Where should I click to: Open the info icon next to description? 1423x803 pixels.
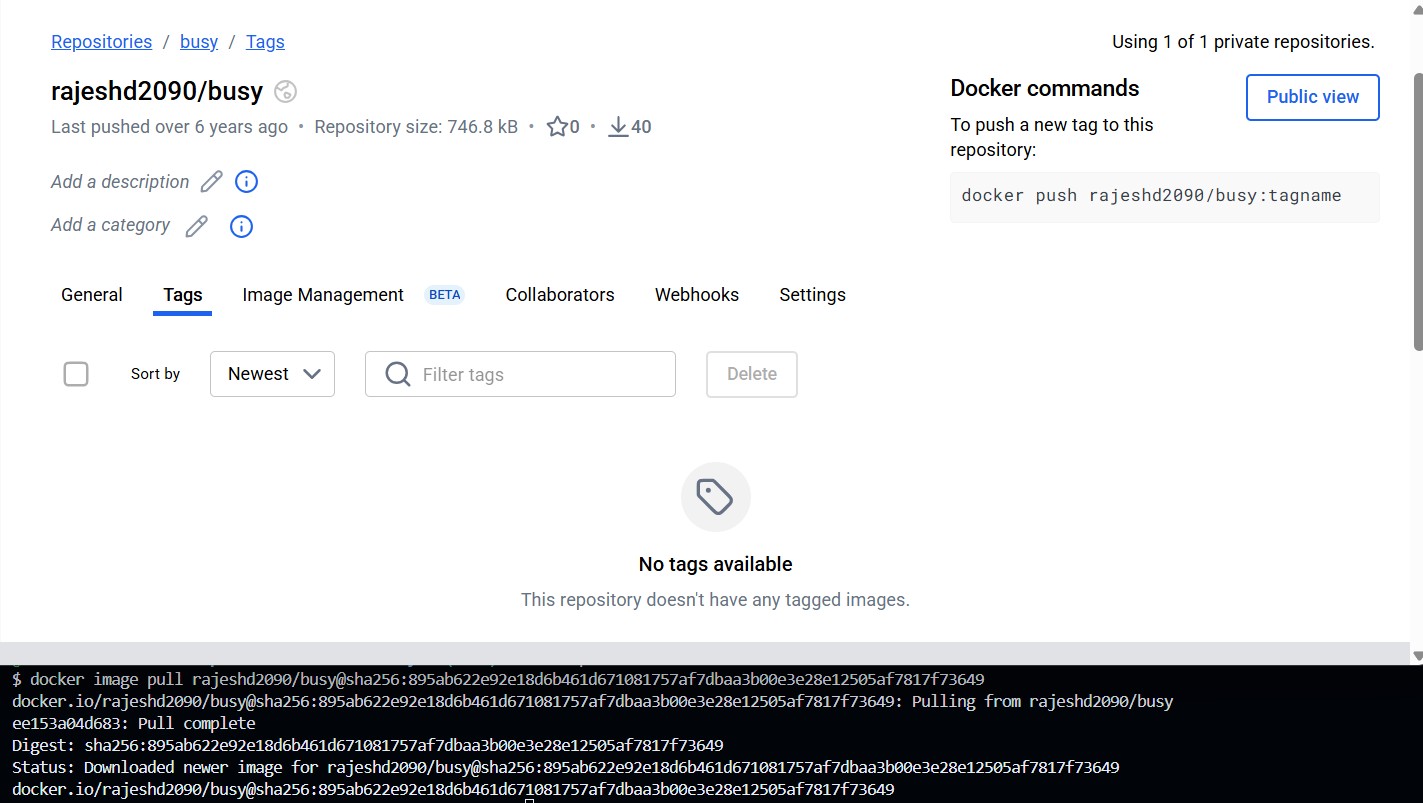[x=246, y=182]
